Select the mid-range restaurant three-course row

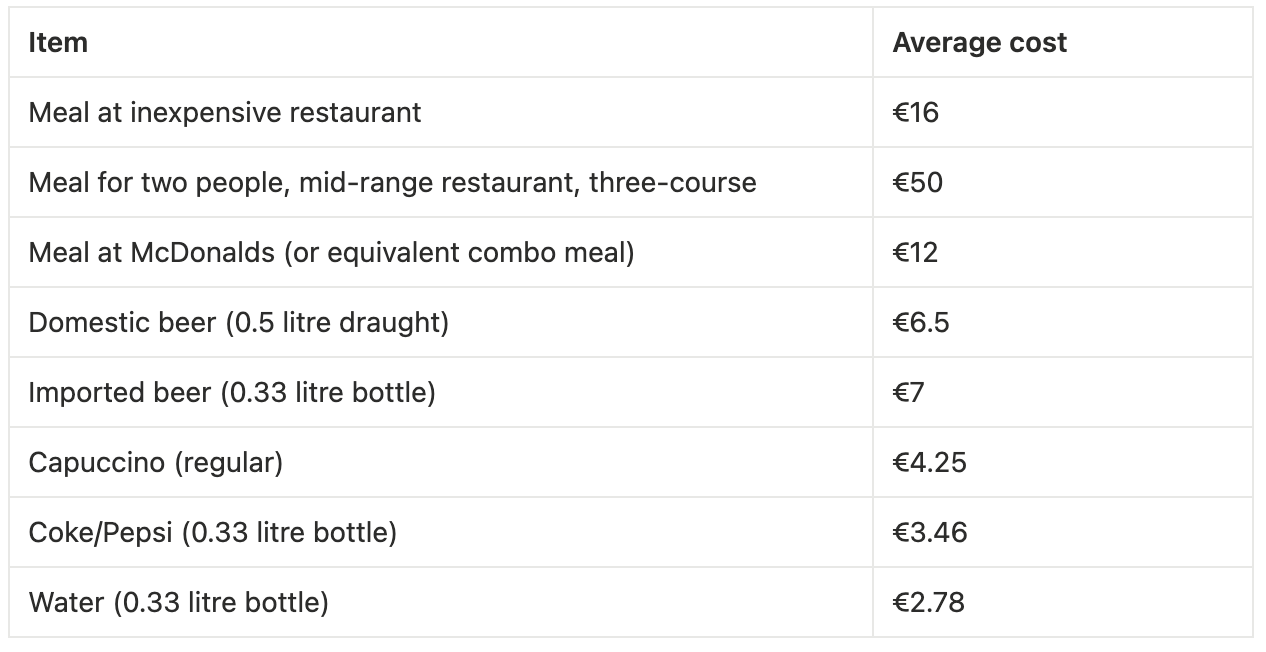[x=631, y=182]
